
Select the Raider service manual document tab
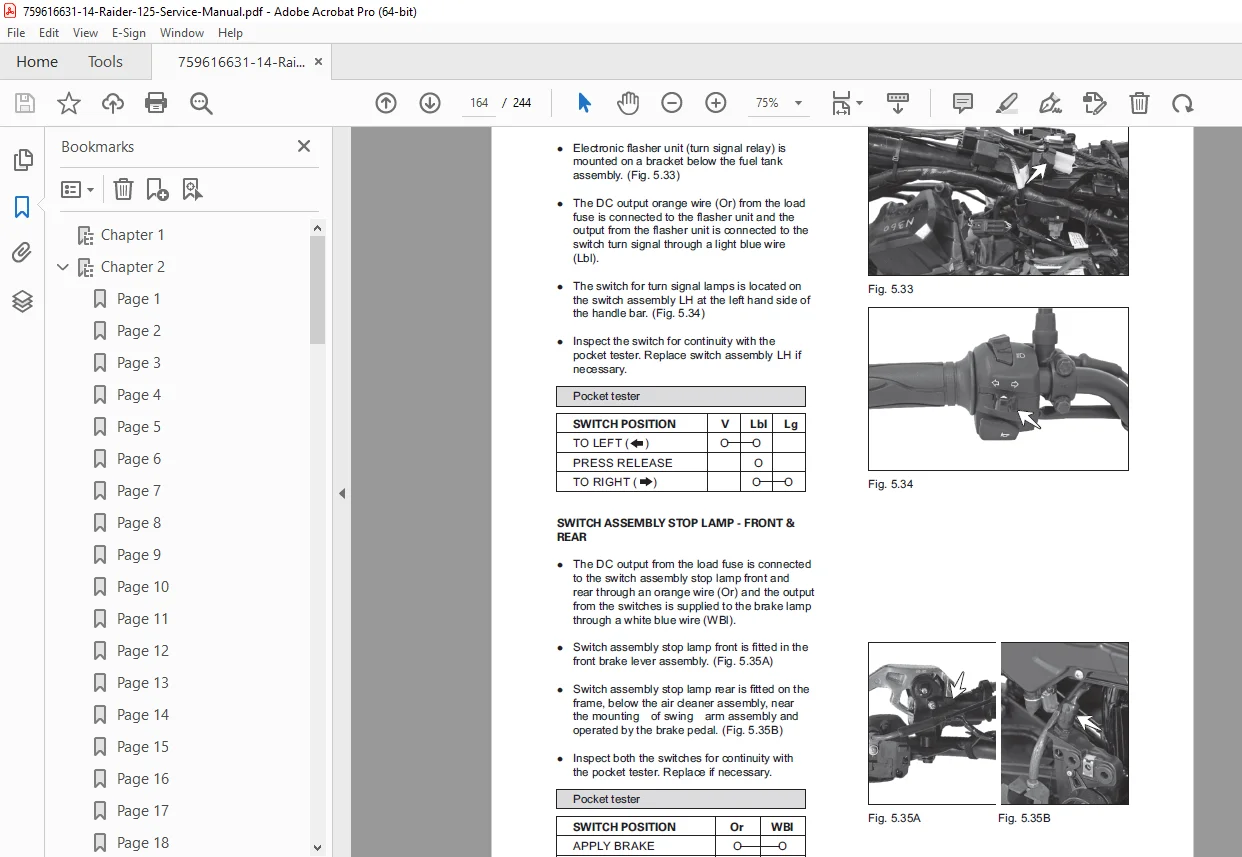[241, 61]
